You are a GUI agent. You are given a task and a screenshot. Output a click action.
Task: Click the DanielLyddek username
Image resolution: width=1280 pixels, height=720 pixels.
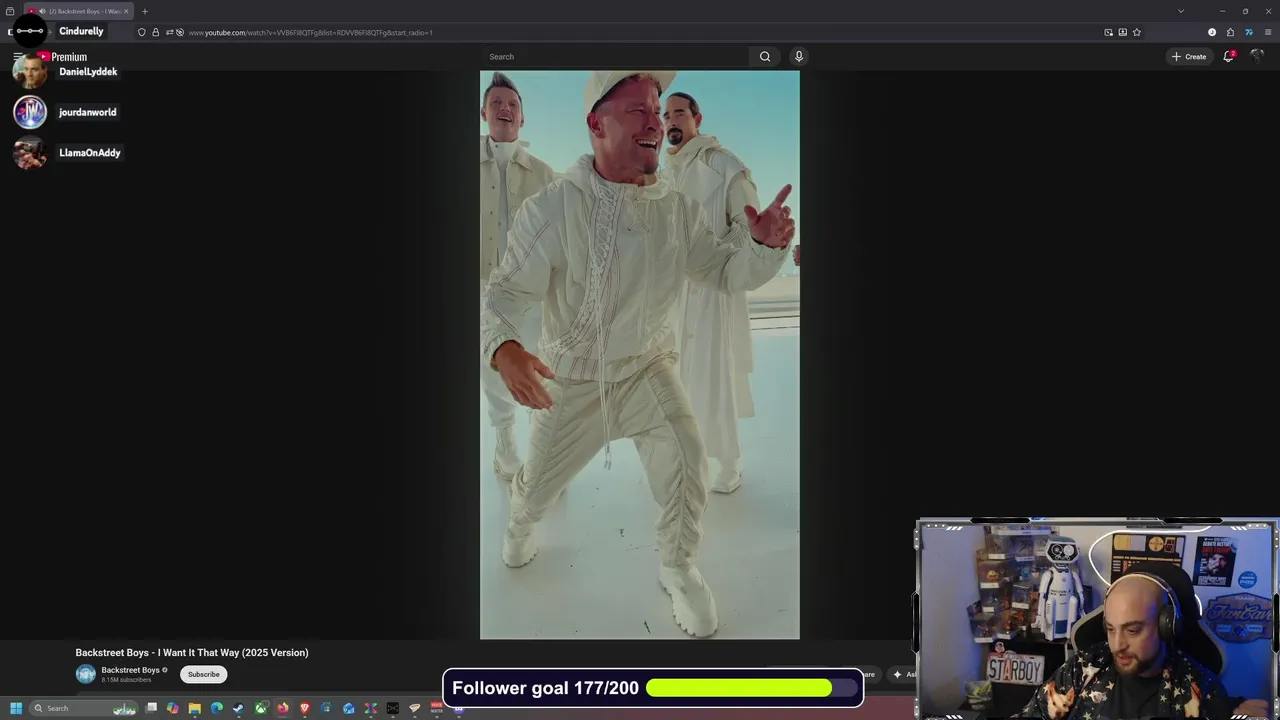point(88,72)
